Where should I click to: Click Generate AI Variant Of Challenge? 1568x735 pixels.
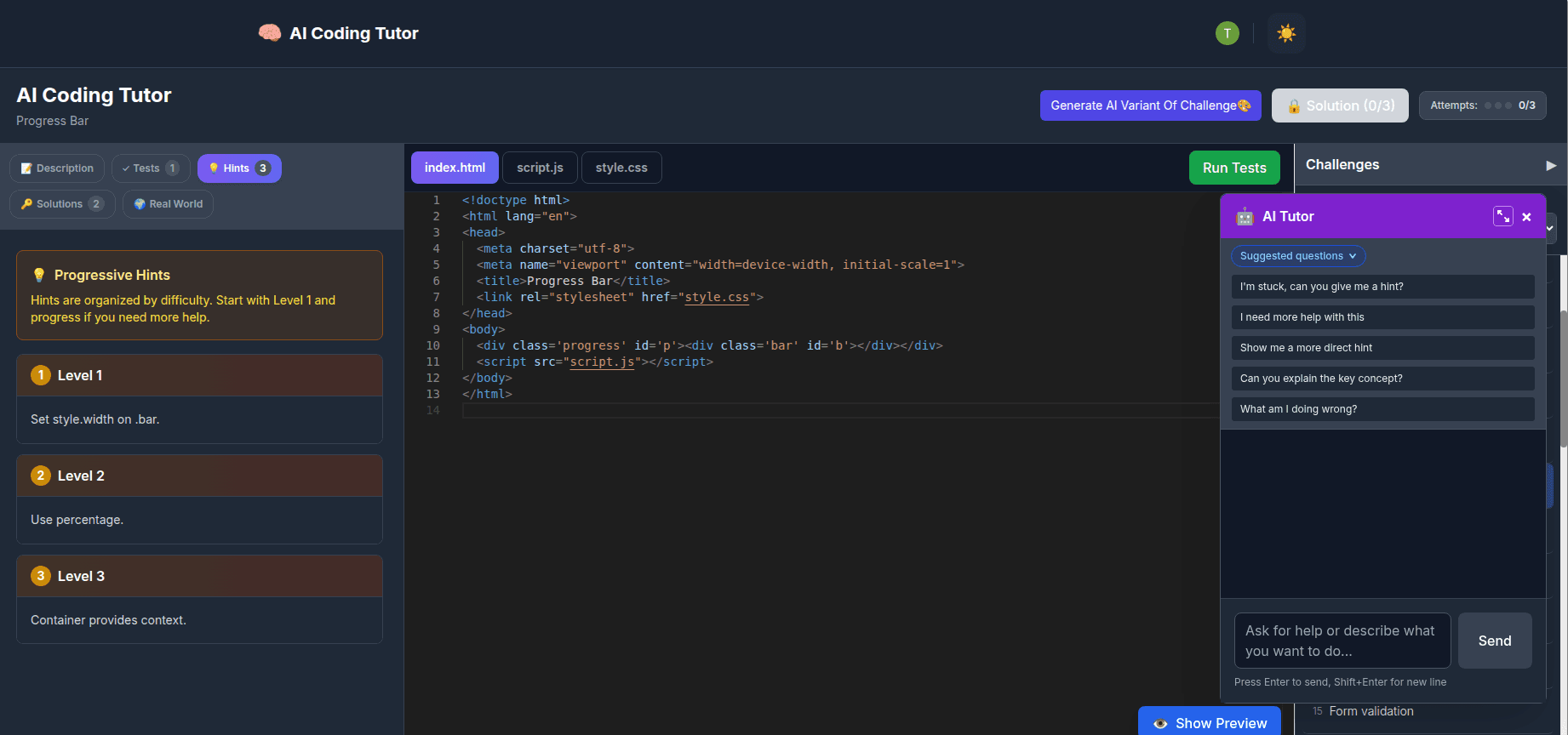pyautogui.click(x=1150, y=105)
